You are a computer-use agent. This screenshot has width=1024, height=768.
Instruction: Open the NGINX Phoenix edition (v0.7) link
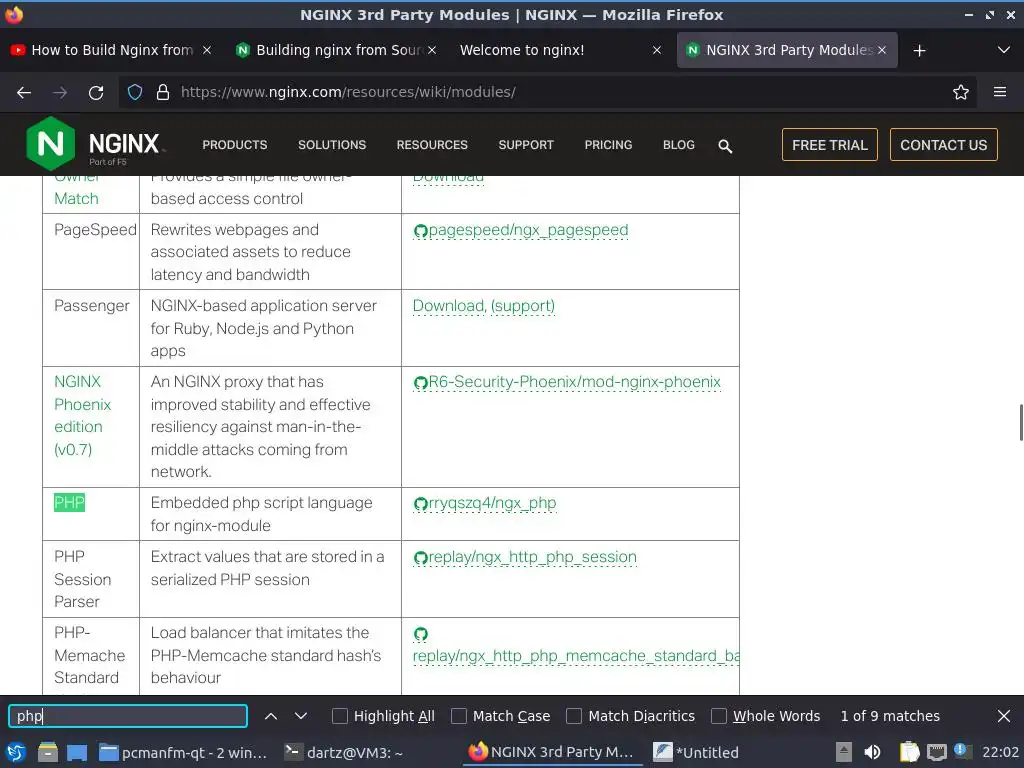click(82, 415)
